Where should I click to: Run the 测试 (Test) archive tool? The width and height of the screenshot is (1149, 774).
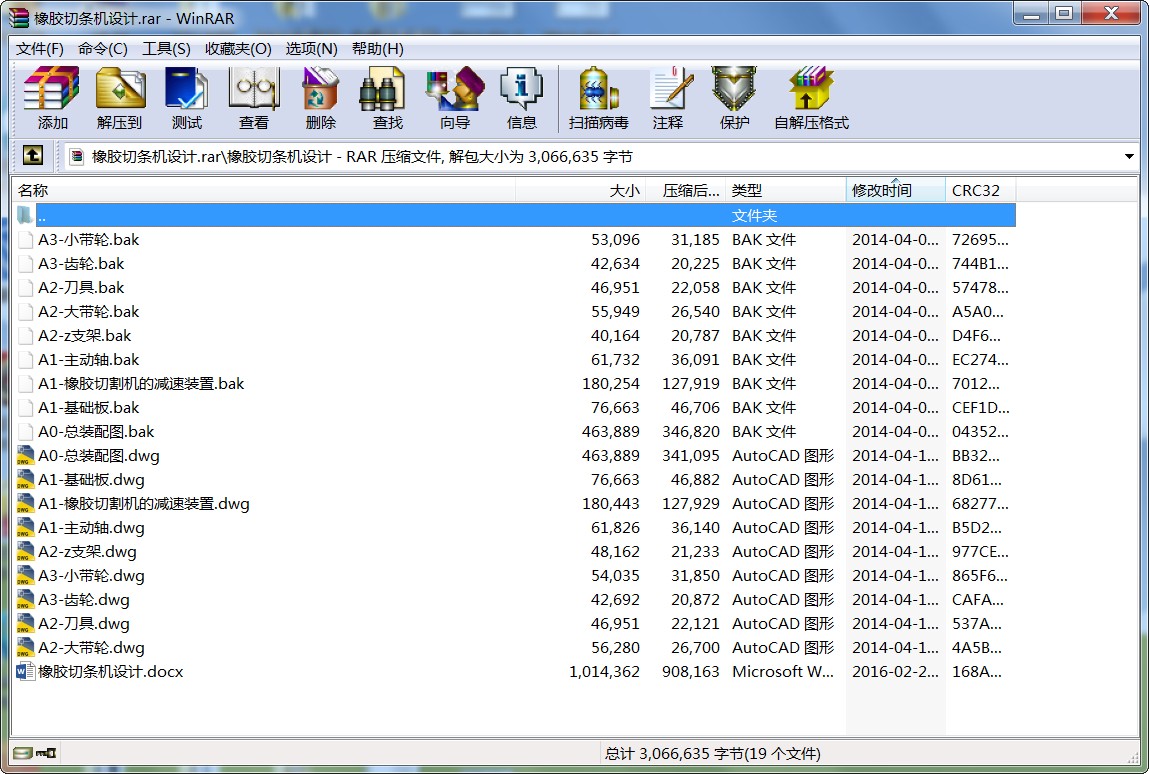coord(186,98)
